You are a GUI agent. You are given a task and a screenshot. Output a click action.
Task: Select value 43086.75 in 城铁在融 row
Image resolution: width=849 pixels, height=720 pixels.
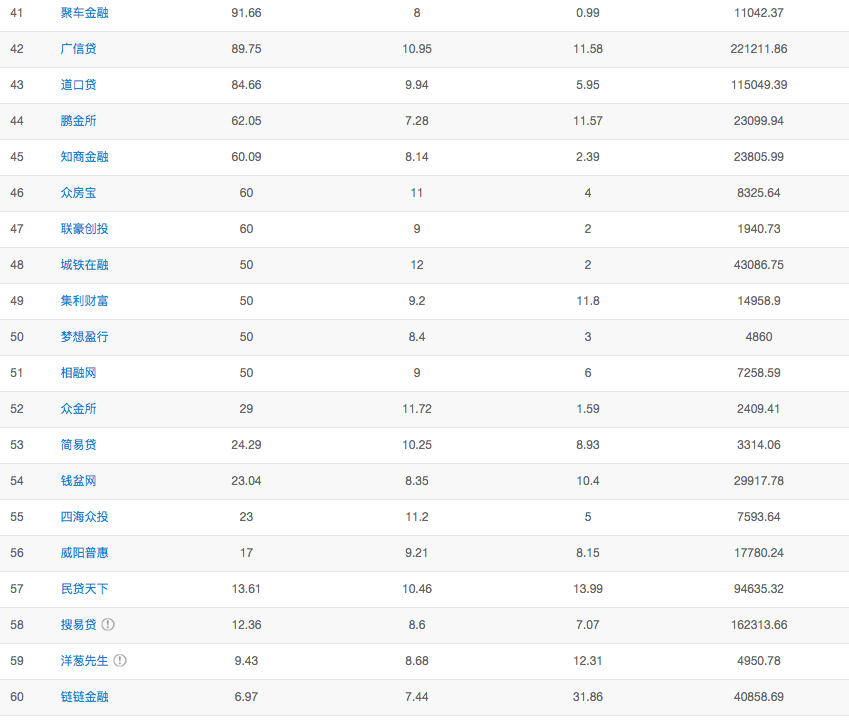pos(759,265)
